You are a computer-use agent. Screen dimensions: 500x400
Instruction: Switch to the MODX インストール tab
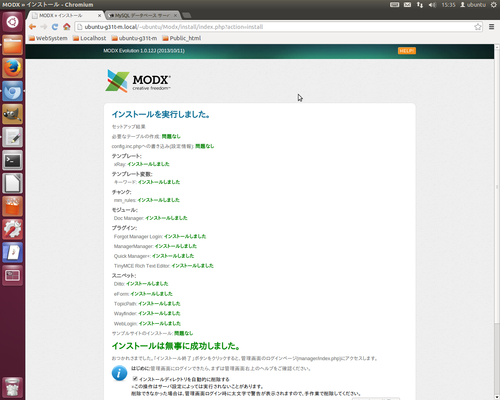coord(61,16)
